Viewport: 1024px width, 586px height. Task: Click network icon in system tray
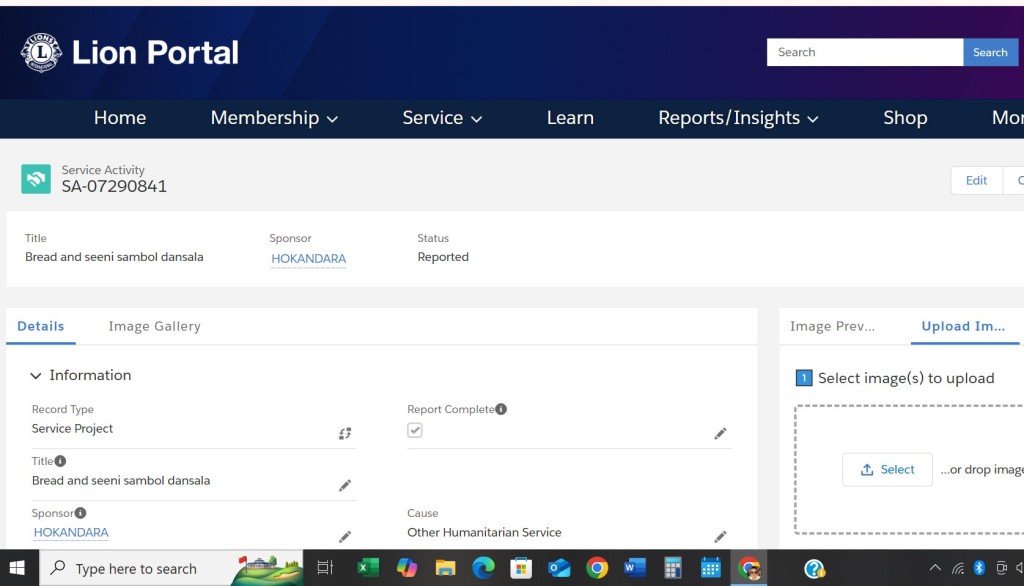[957, 568]
